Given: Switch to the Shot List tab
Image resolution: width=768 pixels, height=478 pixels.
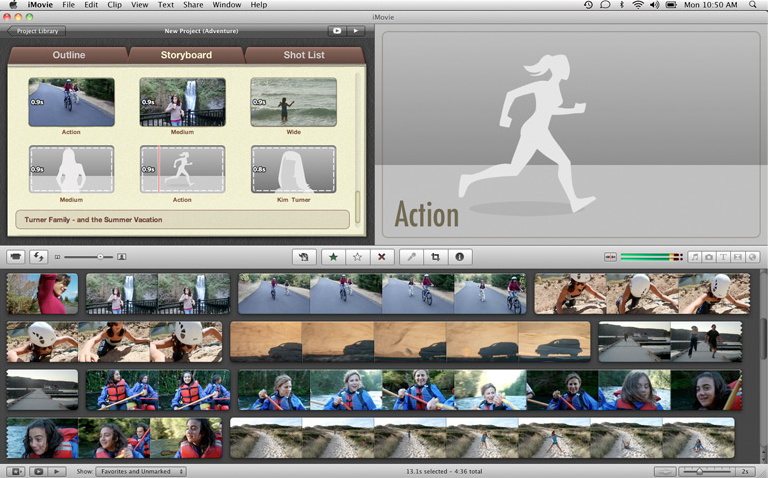Looking at the screenshot, I should [x=303, y=55].
